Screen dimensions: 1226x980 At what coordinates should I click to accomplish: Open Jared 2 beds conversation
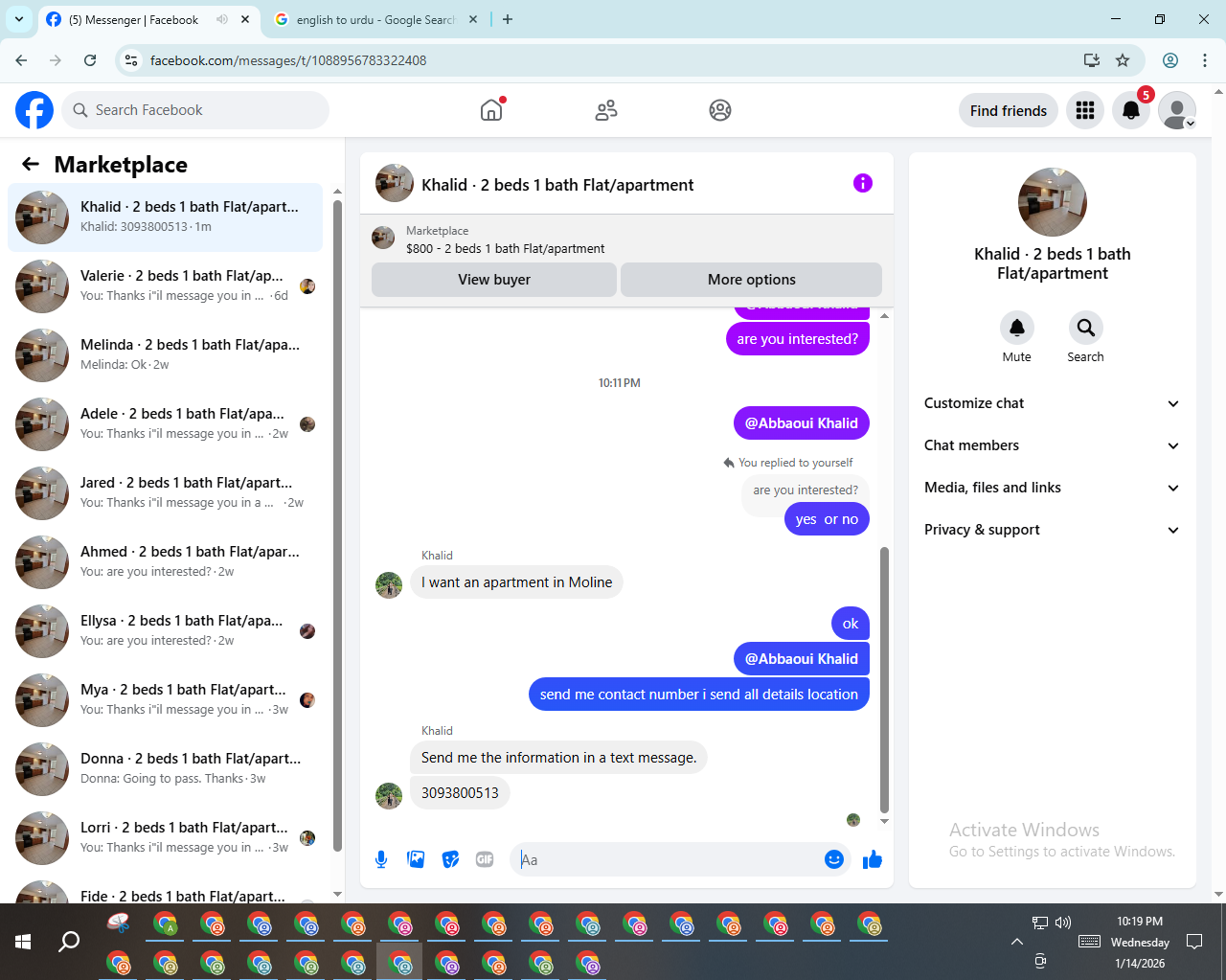click(166, 493)
